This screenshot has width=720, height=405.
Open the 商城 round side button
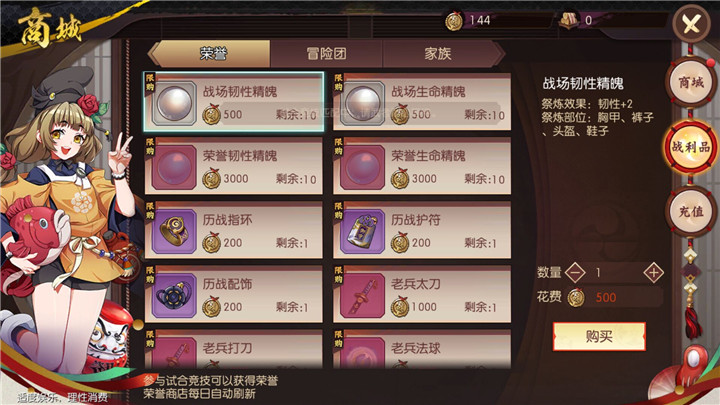(691, 83)
